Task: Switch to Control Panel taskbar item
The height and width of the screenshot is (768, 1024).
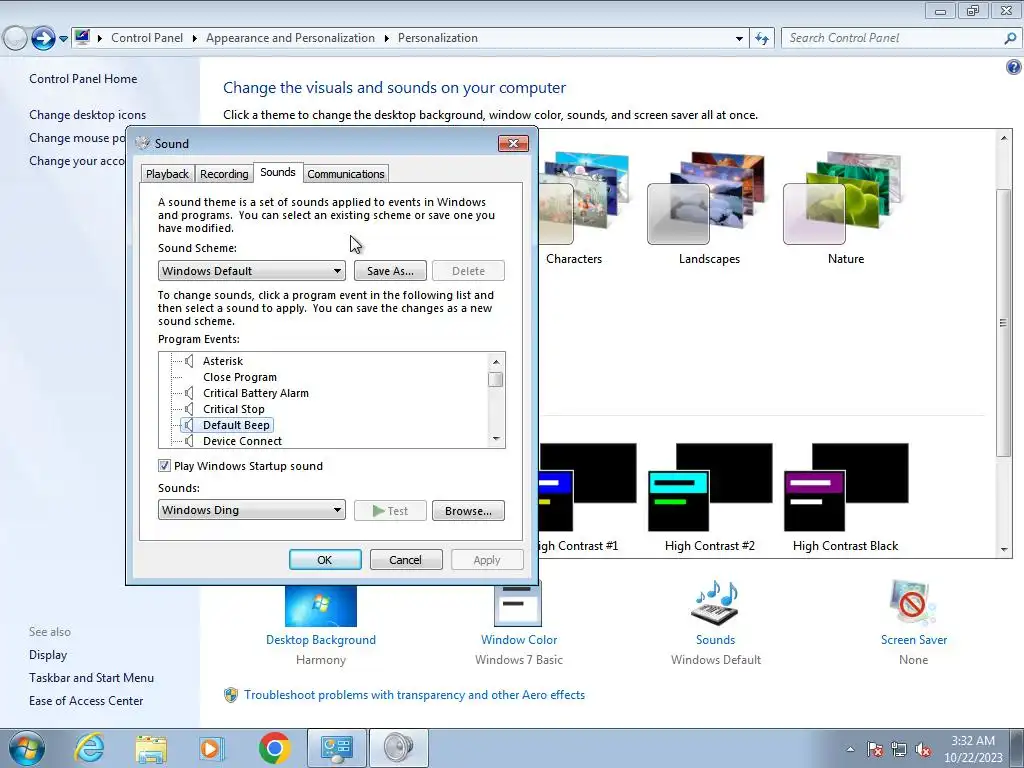Action: (x=336, y=748)
